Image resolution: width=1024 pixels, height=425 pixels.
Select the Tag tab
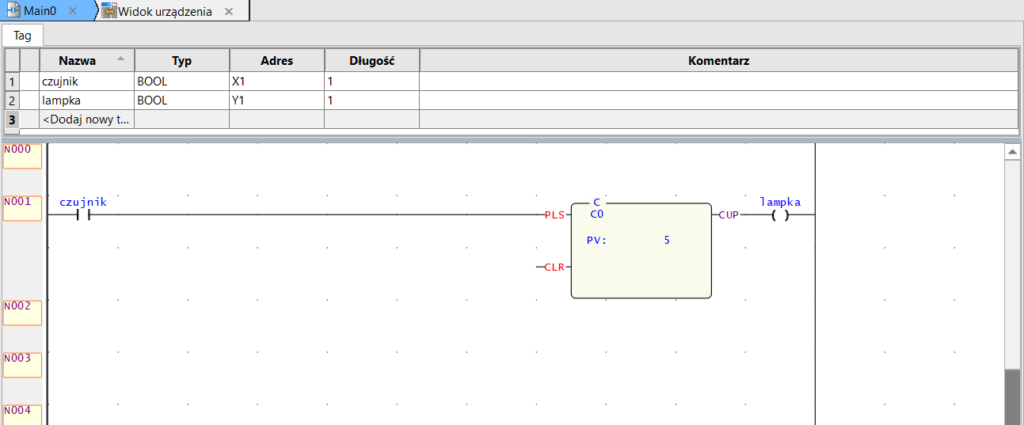(22, 36)
